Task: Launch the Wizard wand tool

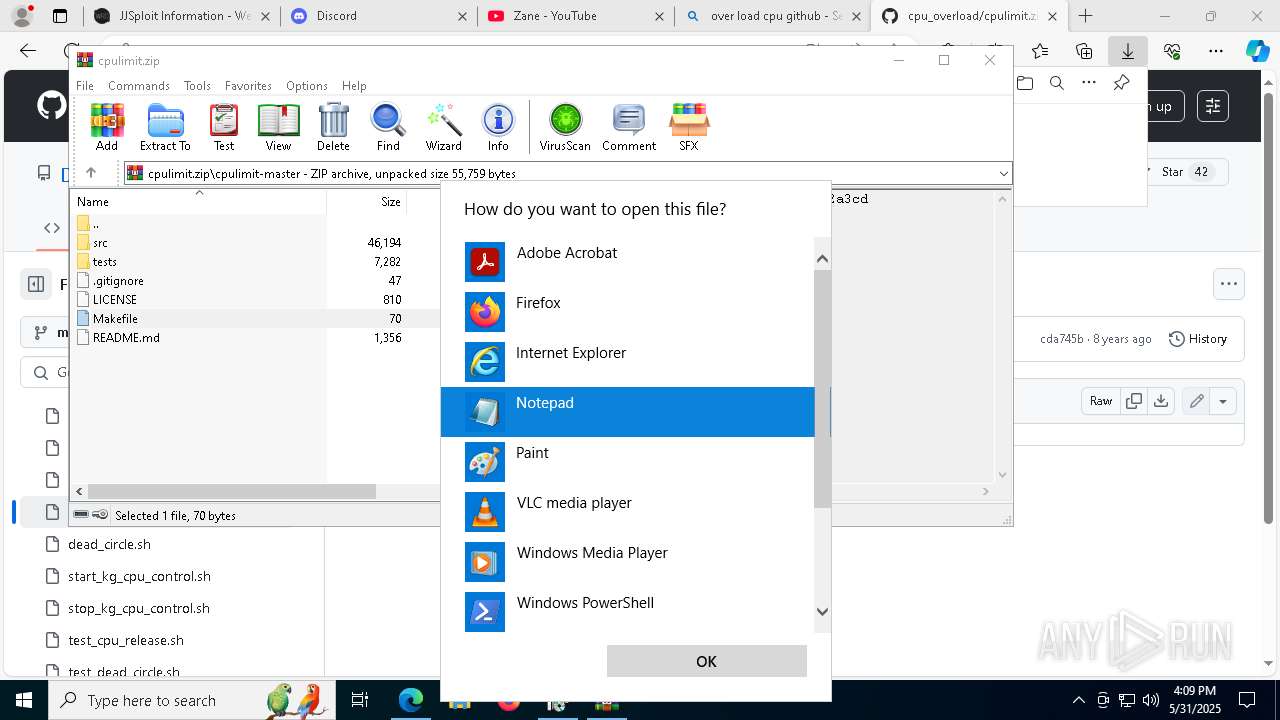Action: [x=443, y=127]
